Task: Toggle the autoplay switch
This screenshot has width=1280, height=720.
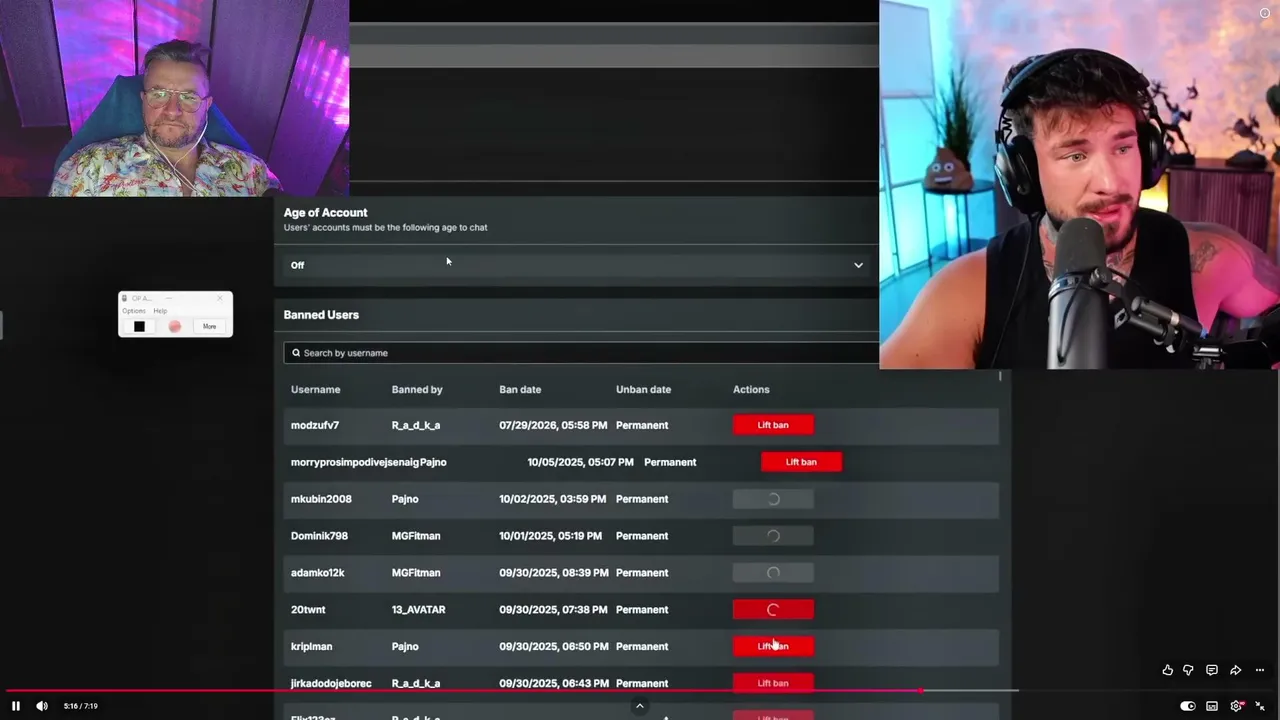Action: click(1188, 706)
